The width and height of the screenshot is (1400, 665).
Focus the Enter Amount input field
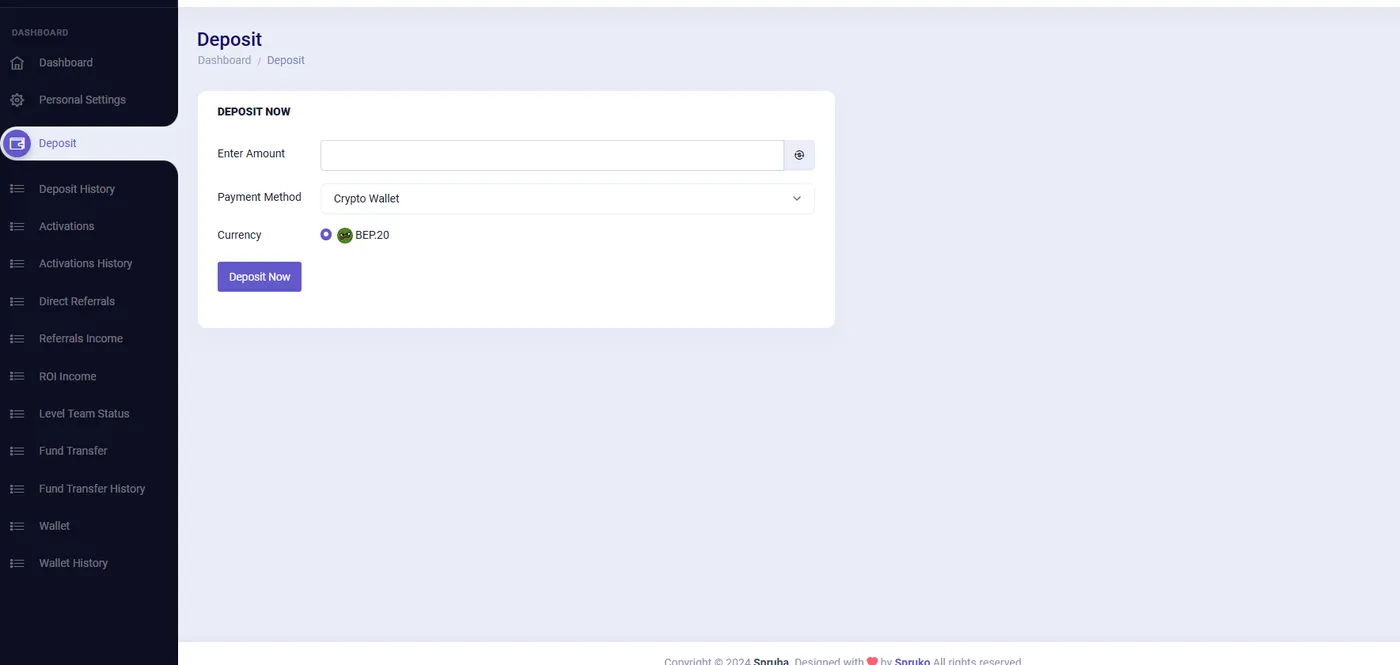click(x=552, y=155)
